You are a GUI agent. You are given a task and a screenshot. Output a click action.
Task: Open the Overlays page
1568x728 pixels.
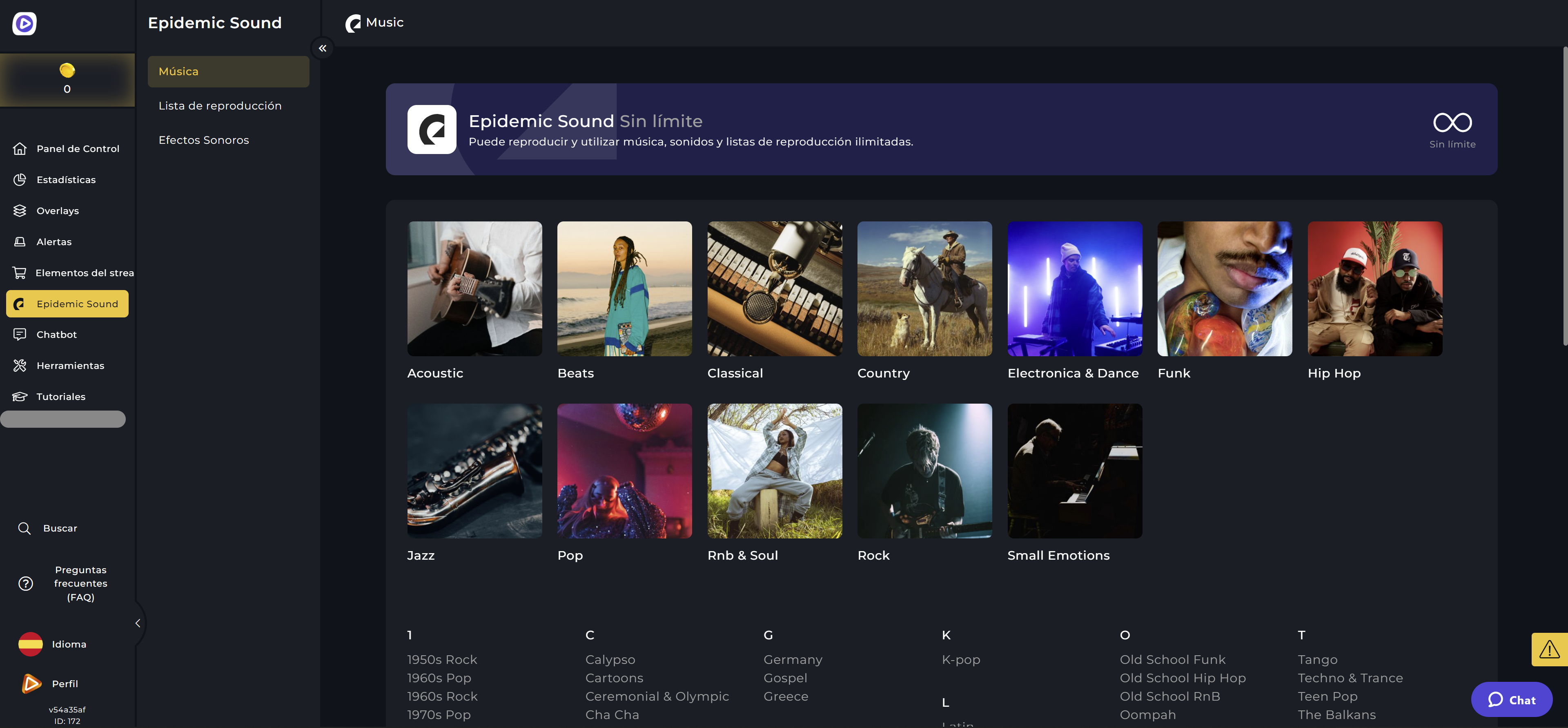[x=58, y=211]
